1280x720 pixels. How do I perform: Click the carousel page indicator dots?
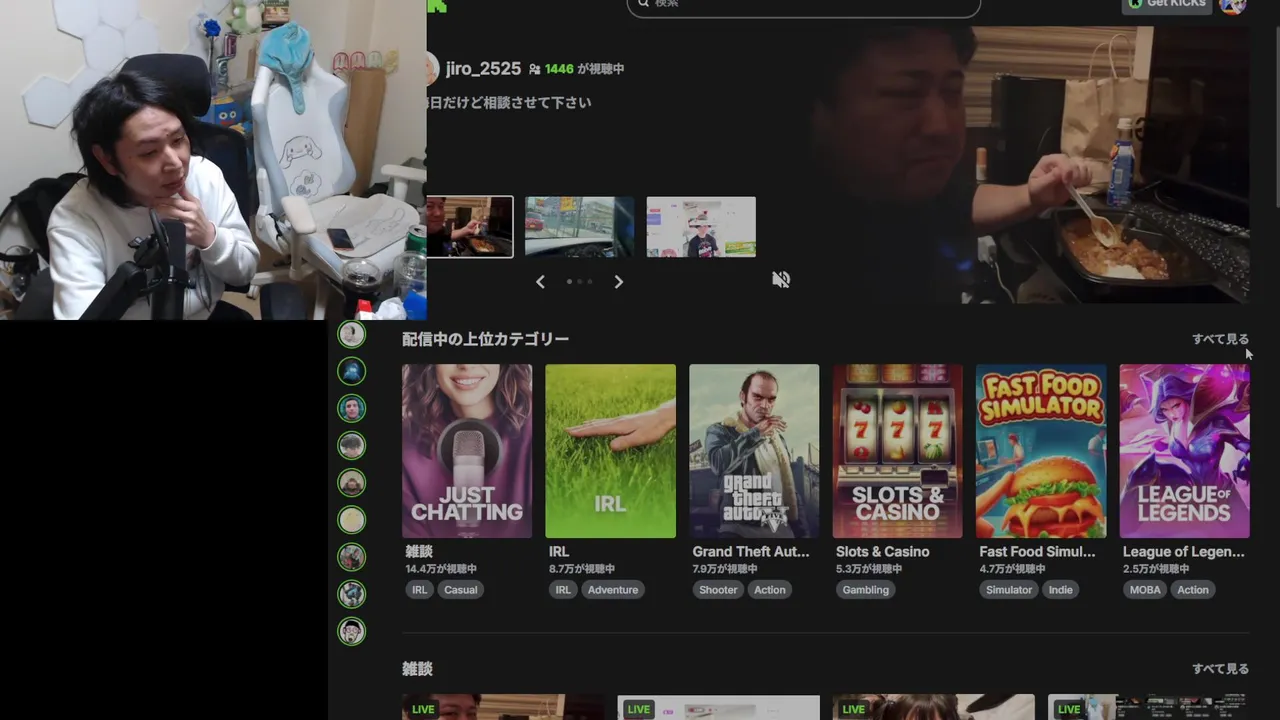579,282
